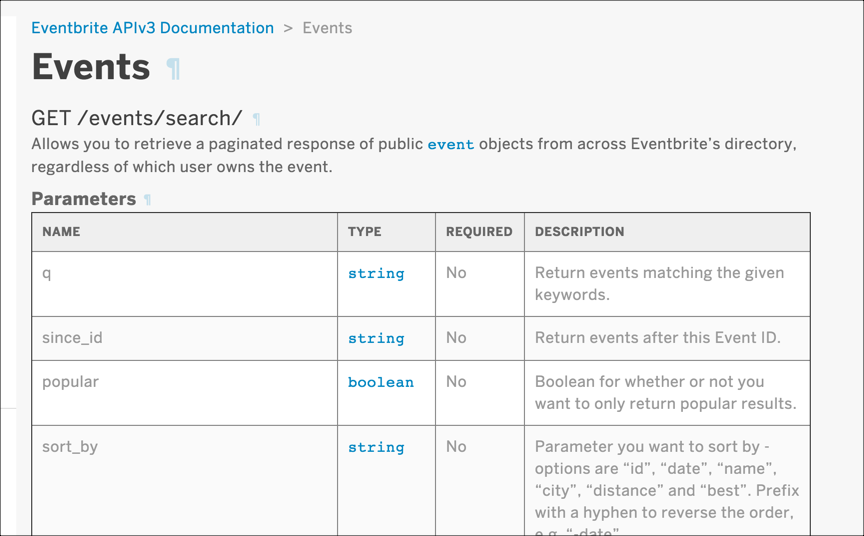This screenshot has height=536, width=864.
Task: Open the Eventbrite APIv3 Documentation breadcrumb link
Action: point(152,28)
